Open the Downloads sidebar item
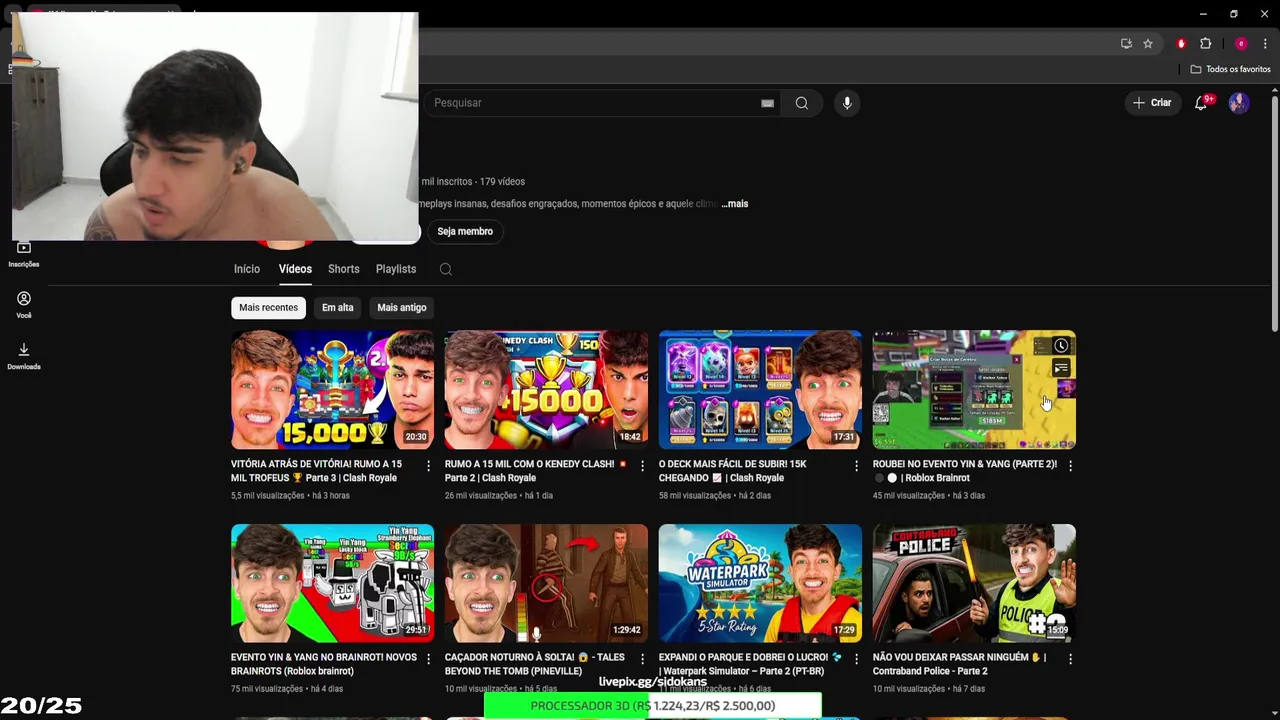 click(x=24, y=356)
